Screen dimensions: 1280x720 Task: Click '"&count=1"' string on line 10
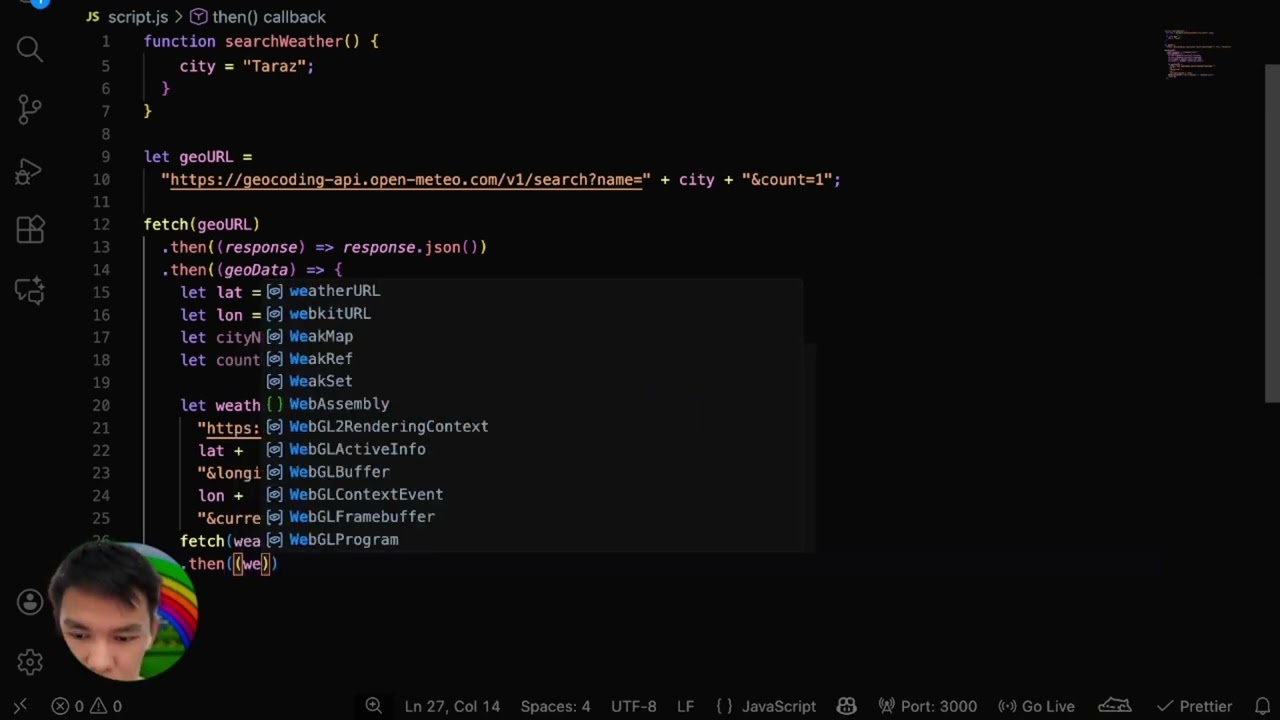click(786, 180)
